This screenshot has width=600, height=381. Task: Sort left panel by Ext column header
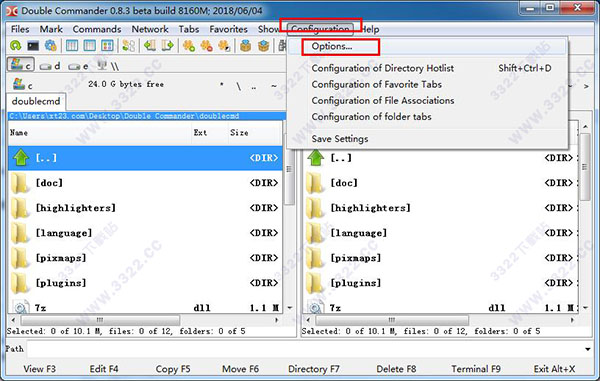[209, 132]
